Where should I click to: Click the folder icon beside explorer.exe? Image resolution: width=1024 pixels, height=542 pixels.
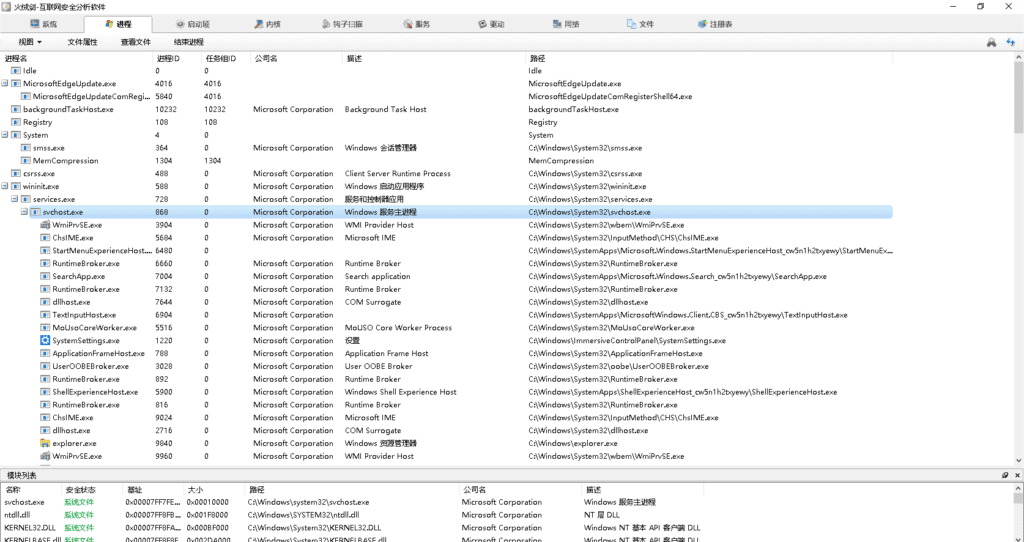[x=45, y=443]
